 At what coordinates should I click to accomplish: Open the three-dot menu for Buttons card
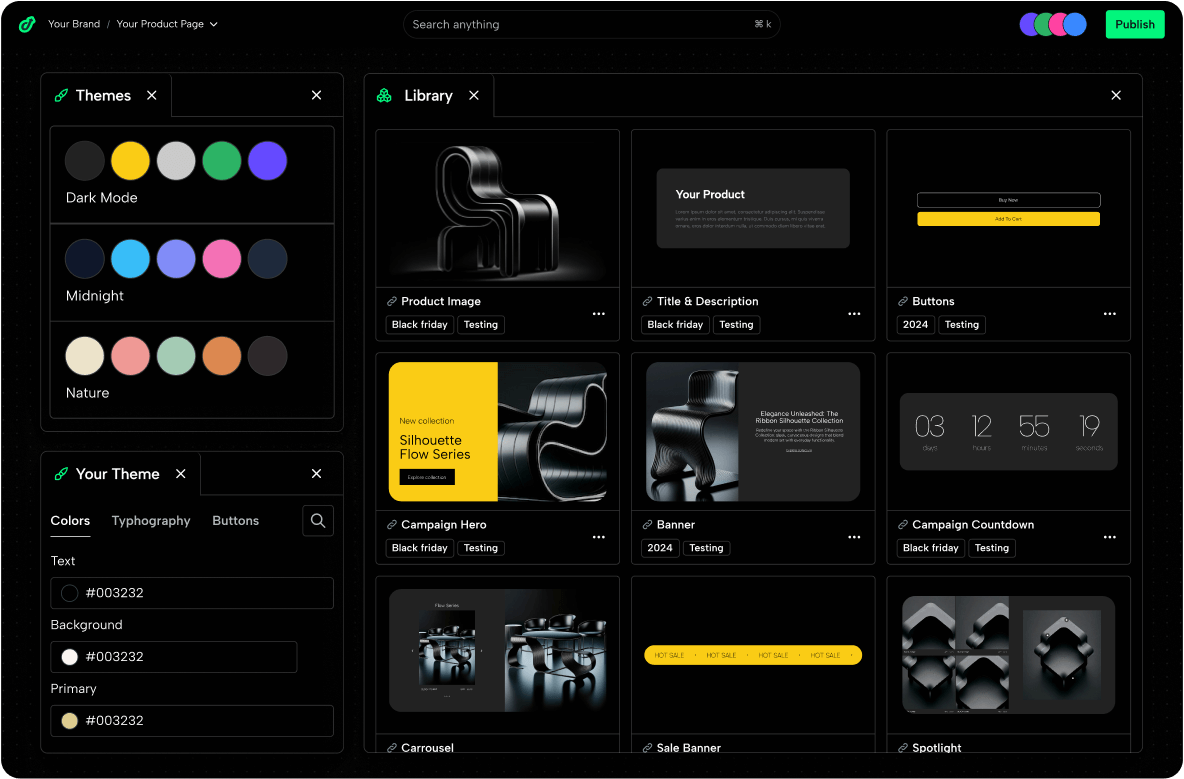click(x=1109, y=313)
